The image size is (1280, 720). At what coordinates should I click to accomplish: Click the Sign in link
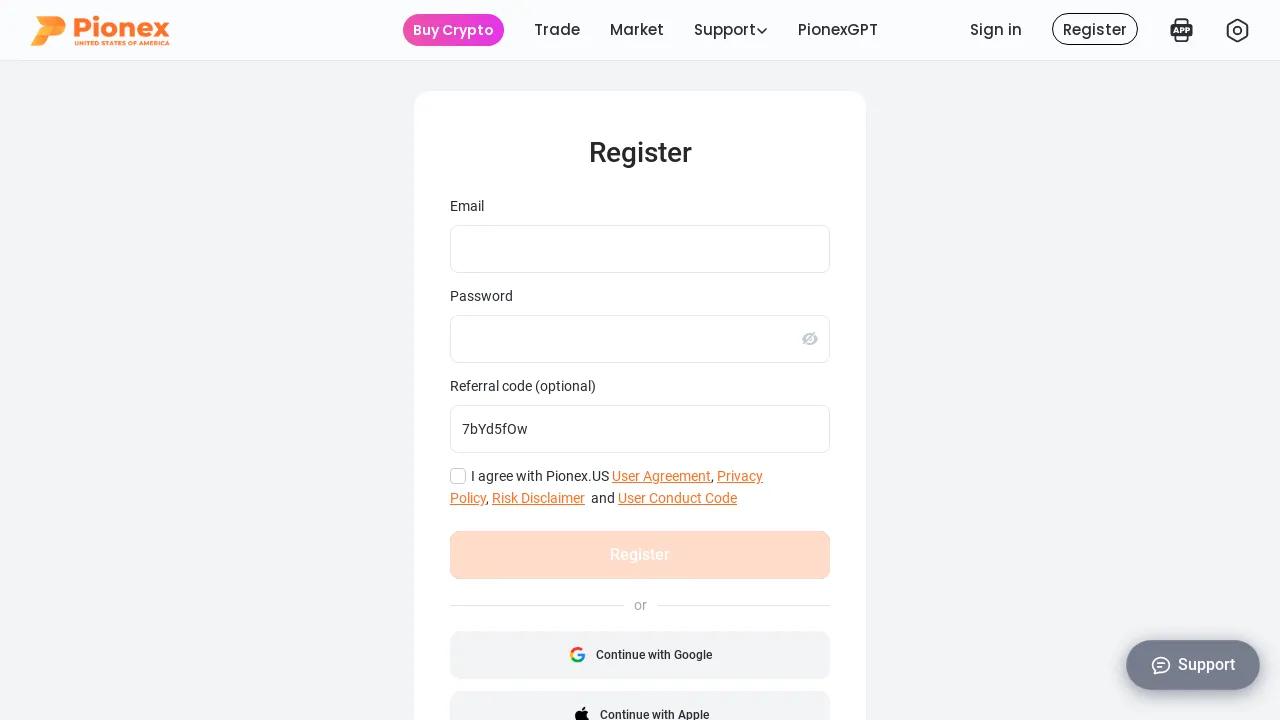pyautogui.click(x=996, y=30)
